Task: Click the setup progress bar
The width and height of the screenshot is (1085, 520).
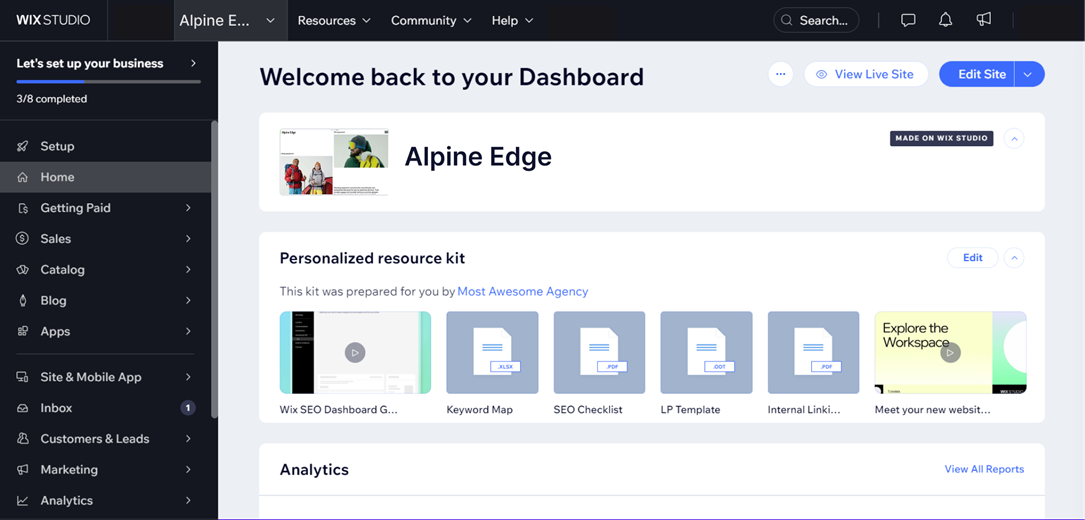Action: 109,82
